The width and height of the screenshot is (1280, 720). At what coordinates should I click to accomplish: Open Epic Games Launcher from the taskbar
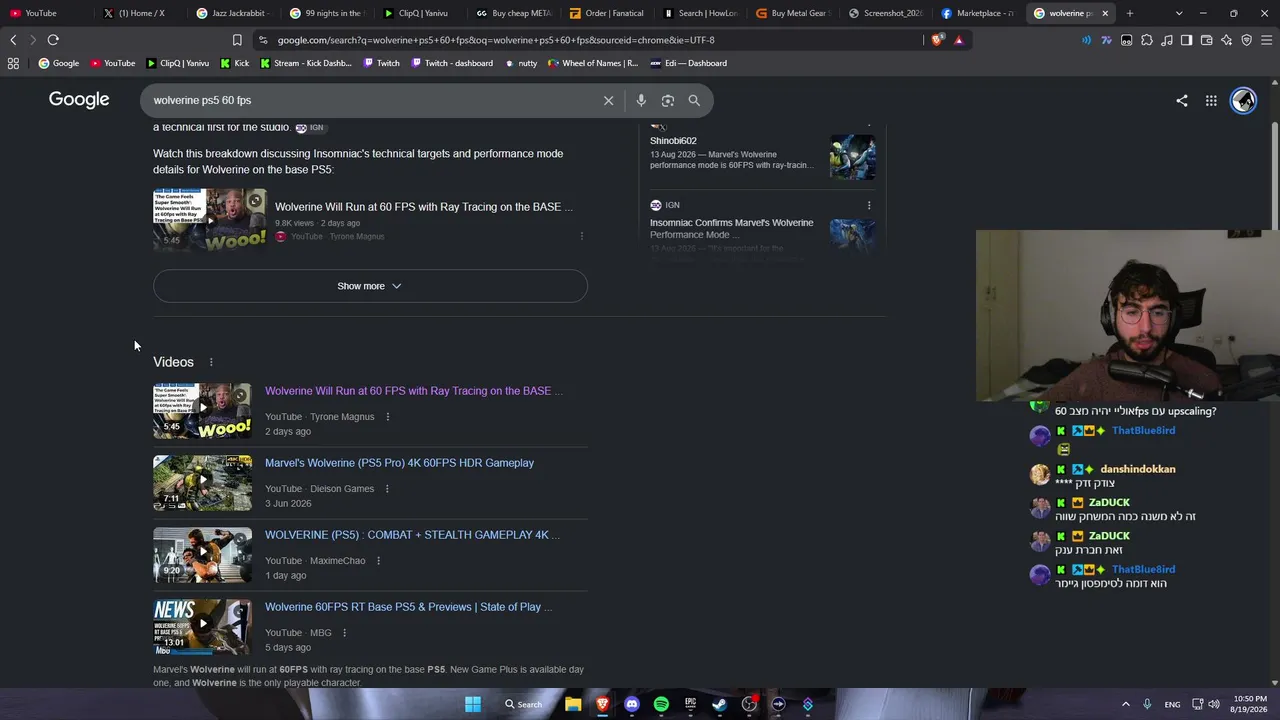[690, 704]
